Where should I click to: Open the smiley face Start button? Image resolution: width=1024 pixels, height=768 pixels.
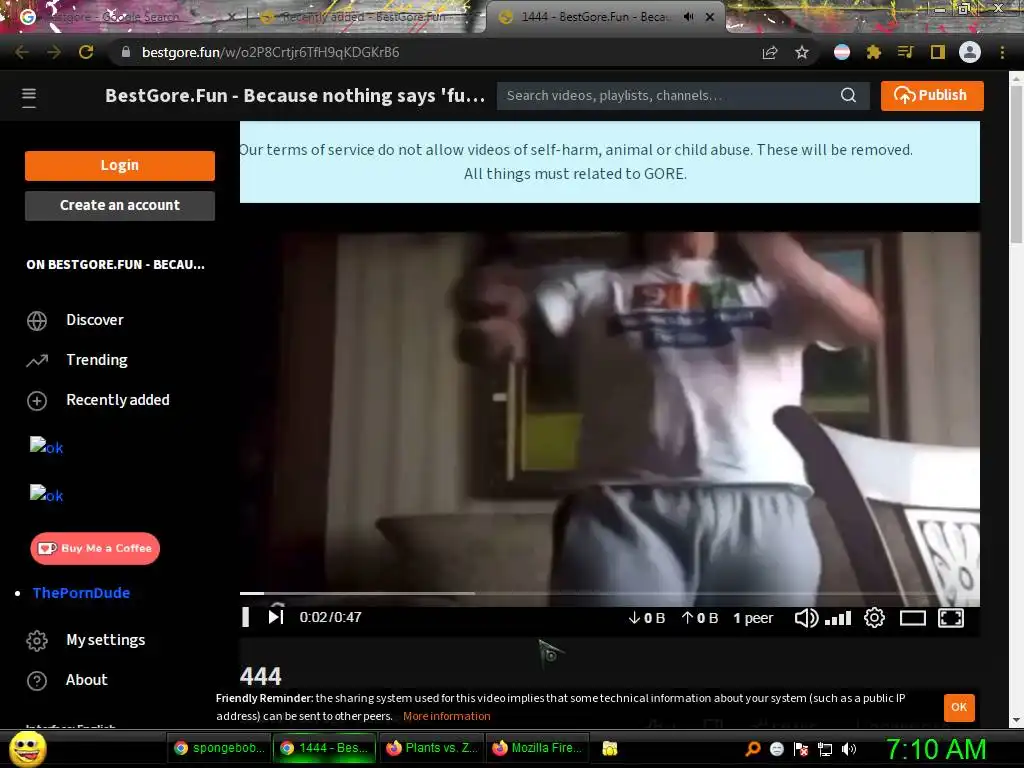click(28, 749)
